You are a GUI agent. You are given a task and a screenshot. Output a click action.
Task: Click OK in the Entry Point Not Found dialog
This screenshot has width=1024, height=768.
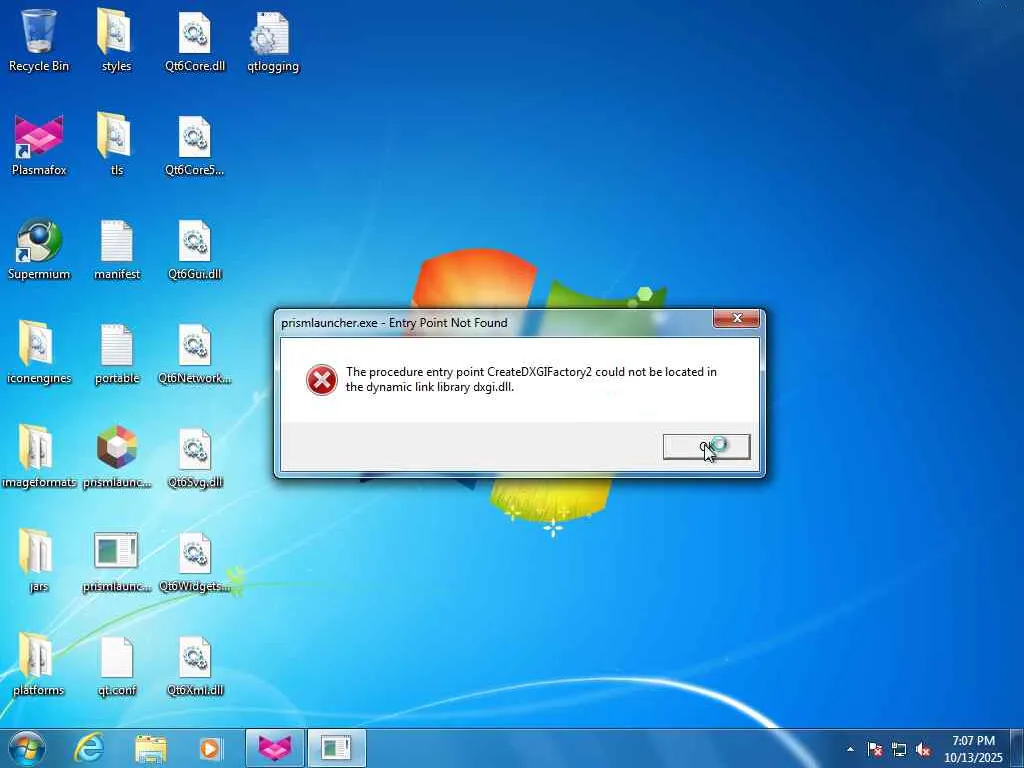706,447
